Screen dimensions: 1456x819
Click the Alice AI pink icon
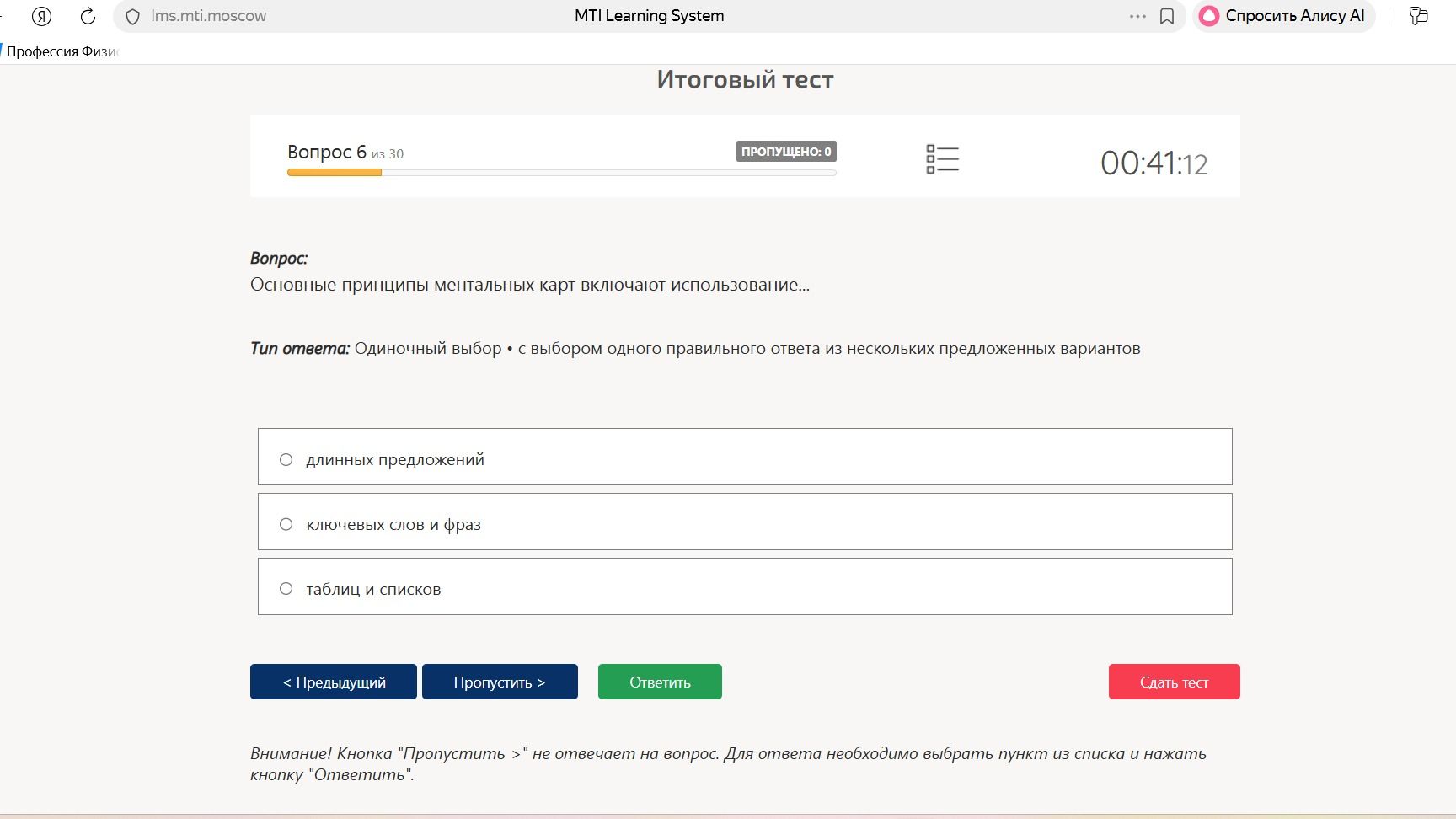1209,16
